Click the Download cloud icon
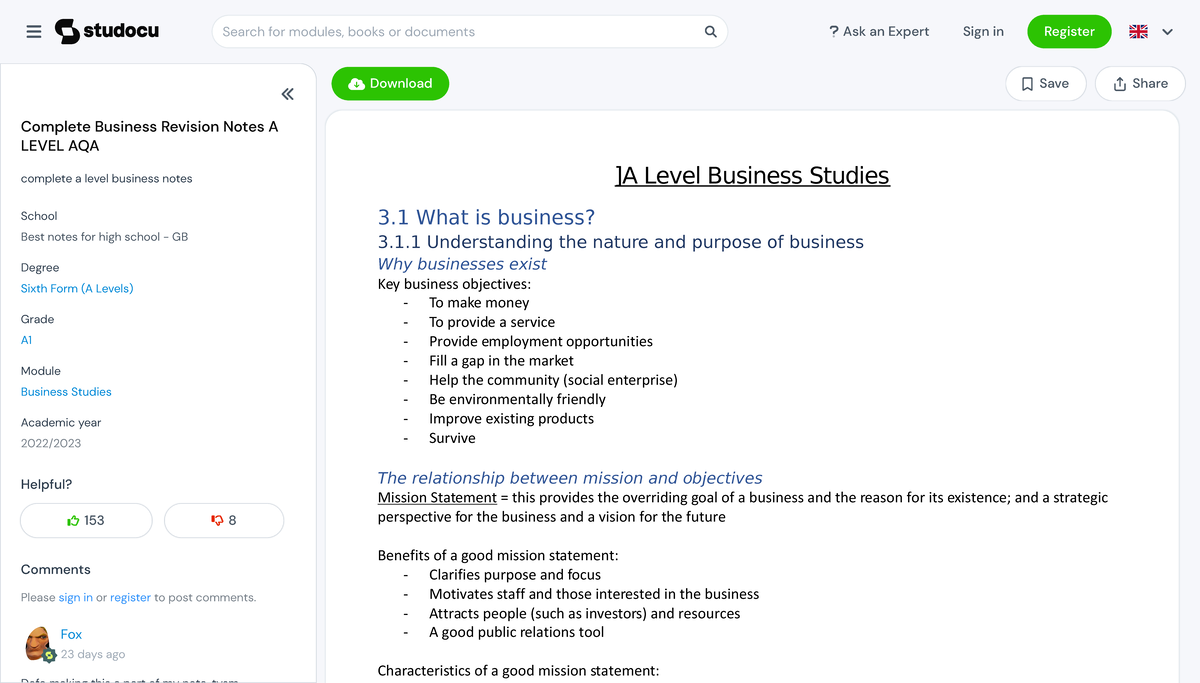The width and height of the screenshot is (1200, 683). point(355,83)
